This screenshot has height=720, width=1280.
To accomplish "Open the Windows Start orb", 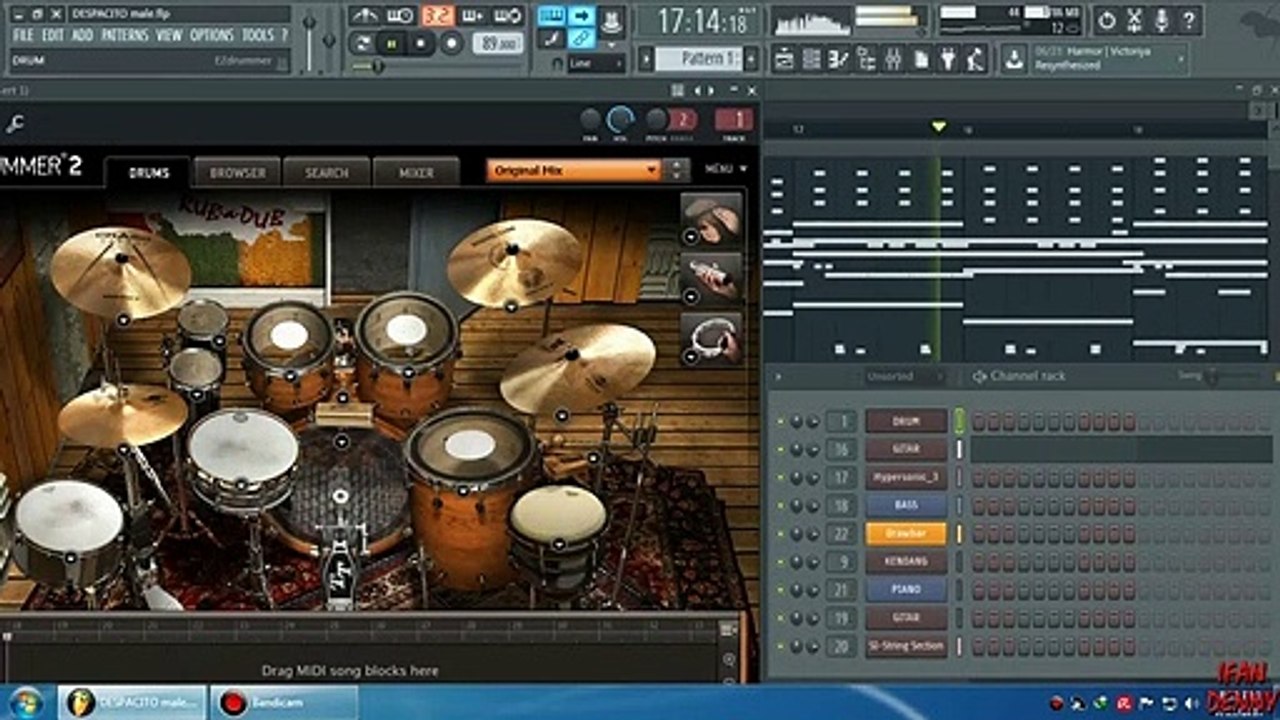I will pos(27,702).
